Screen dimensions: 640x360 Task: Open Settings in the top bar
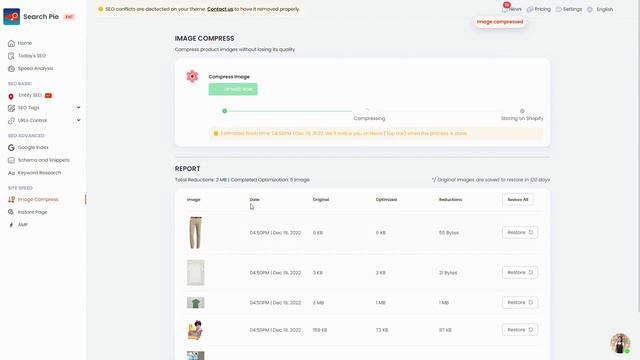569,9
